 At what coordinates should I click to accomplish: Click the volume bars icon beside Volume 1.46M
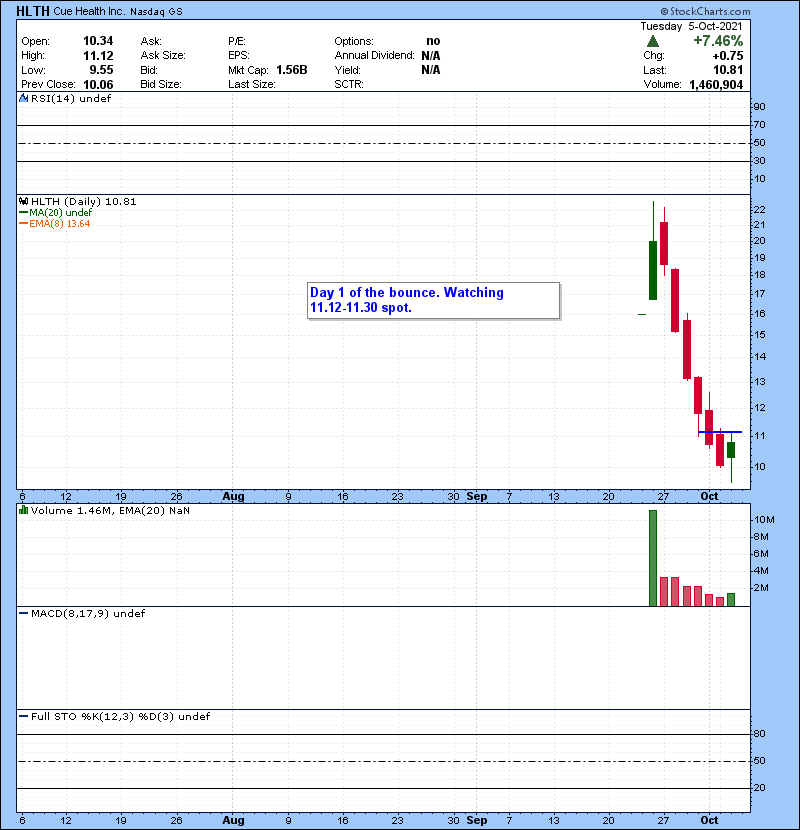click(24, 510)
